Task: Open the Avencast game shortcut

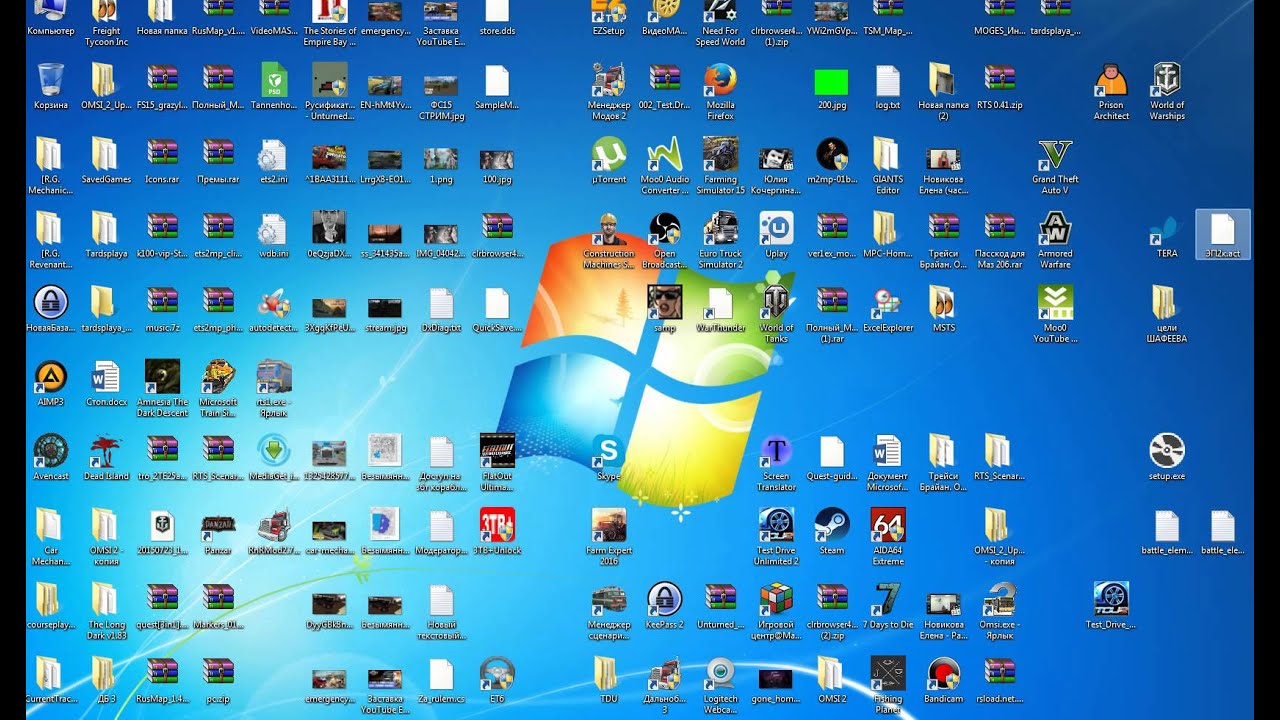Action: [x=51, y=458]
